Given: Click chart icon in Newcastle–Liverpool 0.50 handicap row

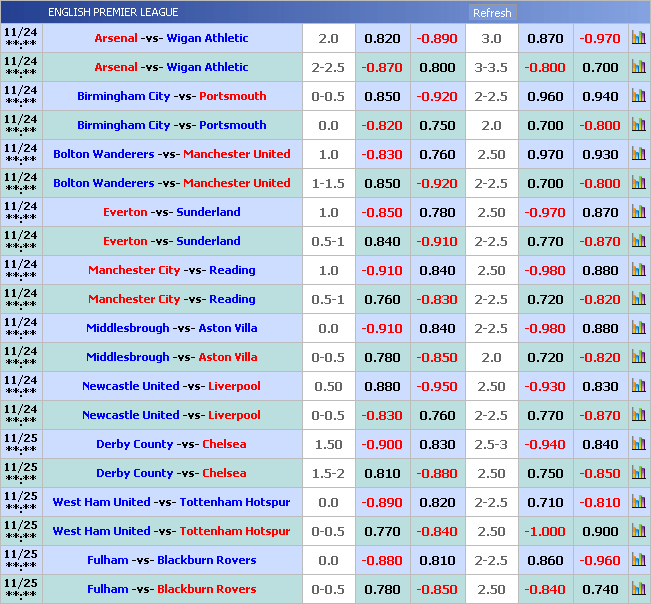Looking at the screenshot, I should click(x=638, y=386).
